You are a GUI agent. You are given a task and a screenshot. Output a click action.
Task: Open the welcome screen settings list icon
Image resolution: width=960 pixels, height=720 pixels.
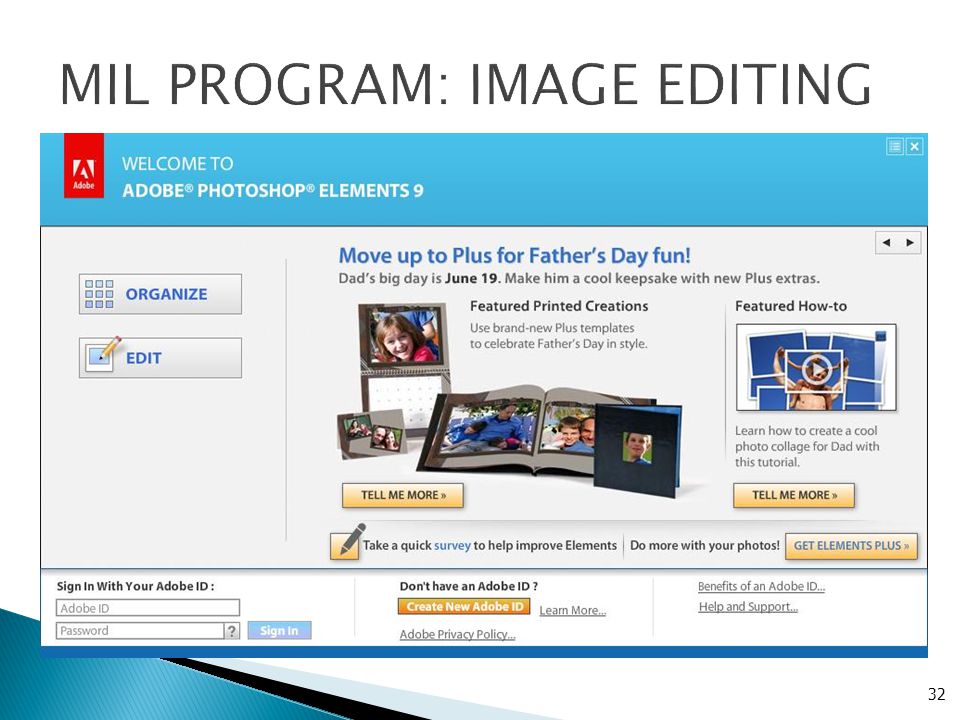coord(895,146)
